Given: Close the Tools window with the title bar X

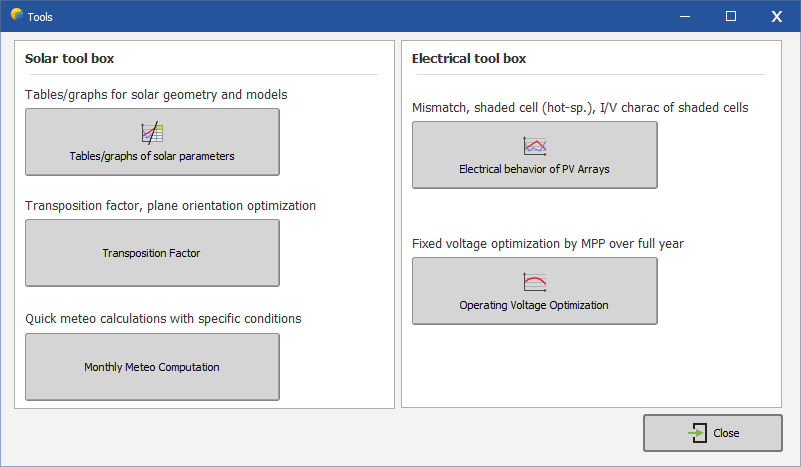Looking at the screenshot, I should coord(777,16).
